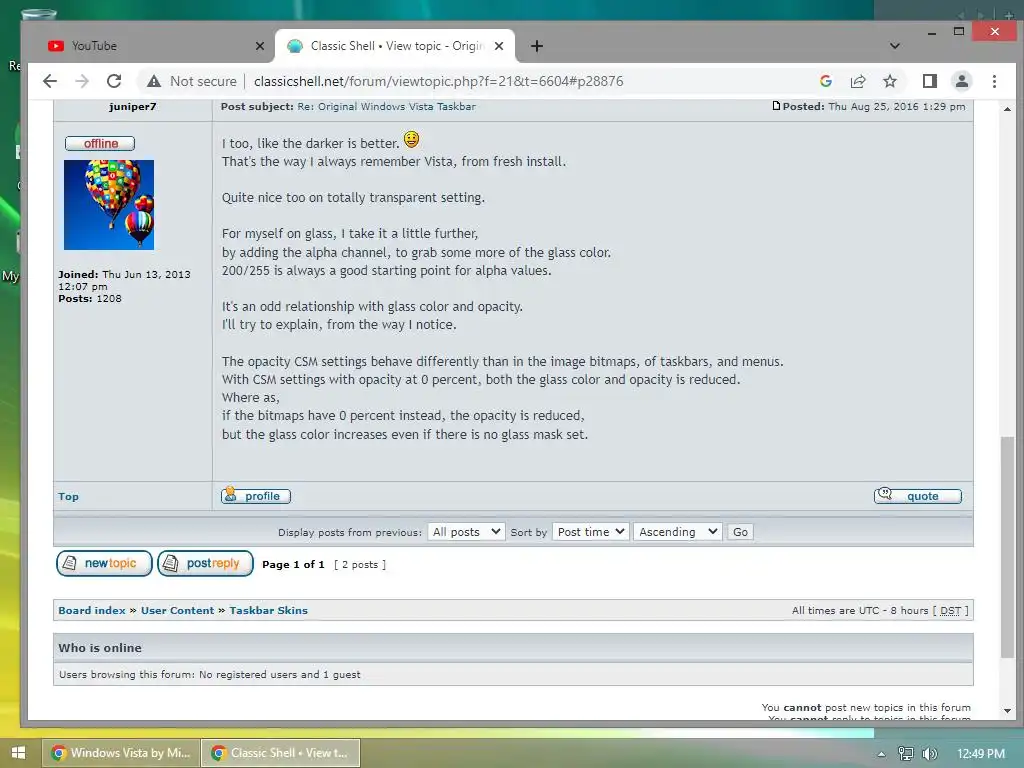Click the scrollbar up arrow

(x=1008, y=109)
